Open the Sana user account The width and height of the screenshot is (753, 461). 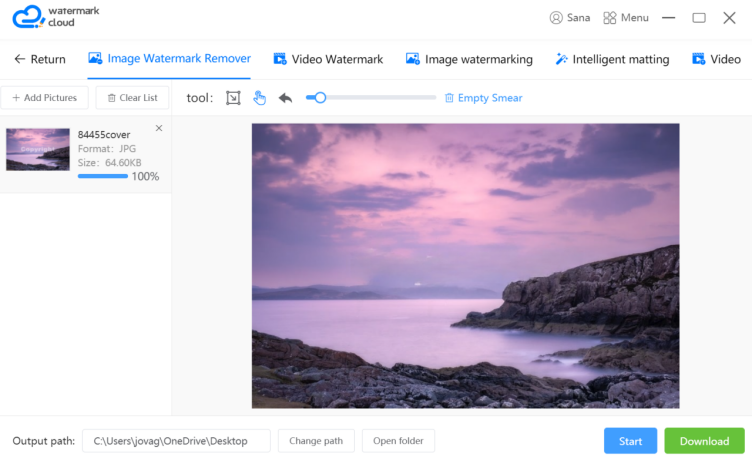pyautogui.click(x=570, y=18)
